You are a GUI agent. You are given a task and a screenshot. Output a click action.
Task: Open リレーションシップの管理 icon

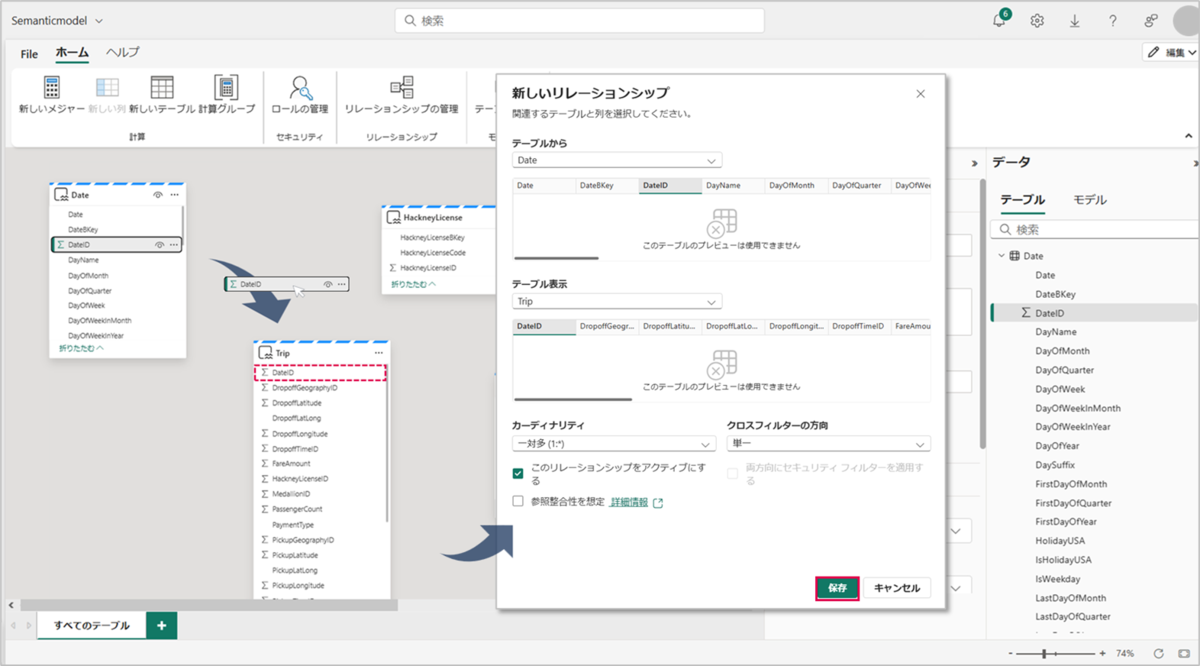coord(401,87)
